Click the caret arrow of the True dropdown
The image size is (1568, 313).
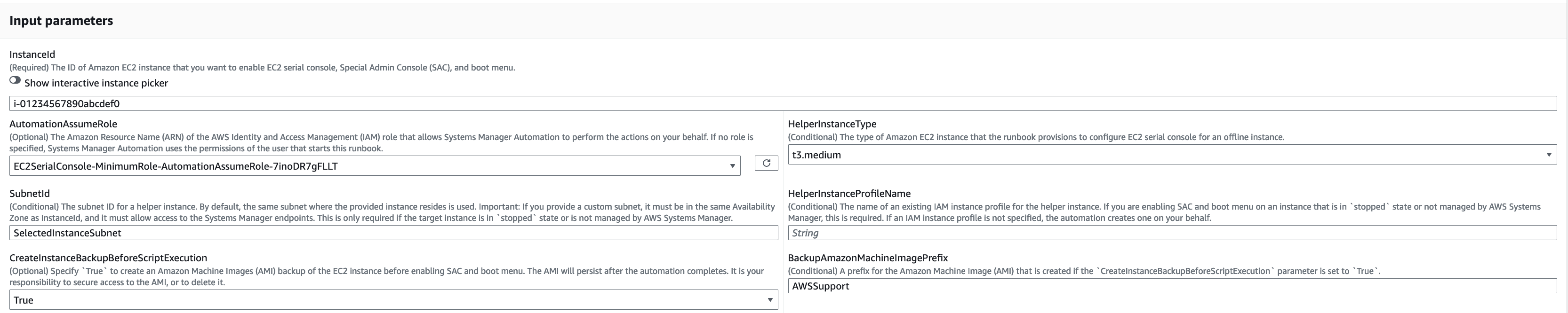pos(769,300)
